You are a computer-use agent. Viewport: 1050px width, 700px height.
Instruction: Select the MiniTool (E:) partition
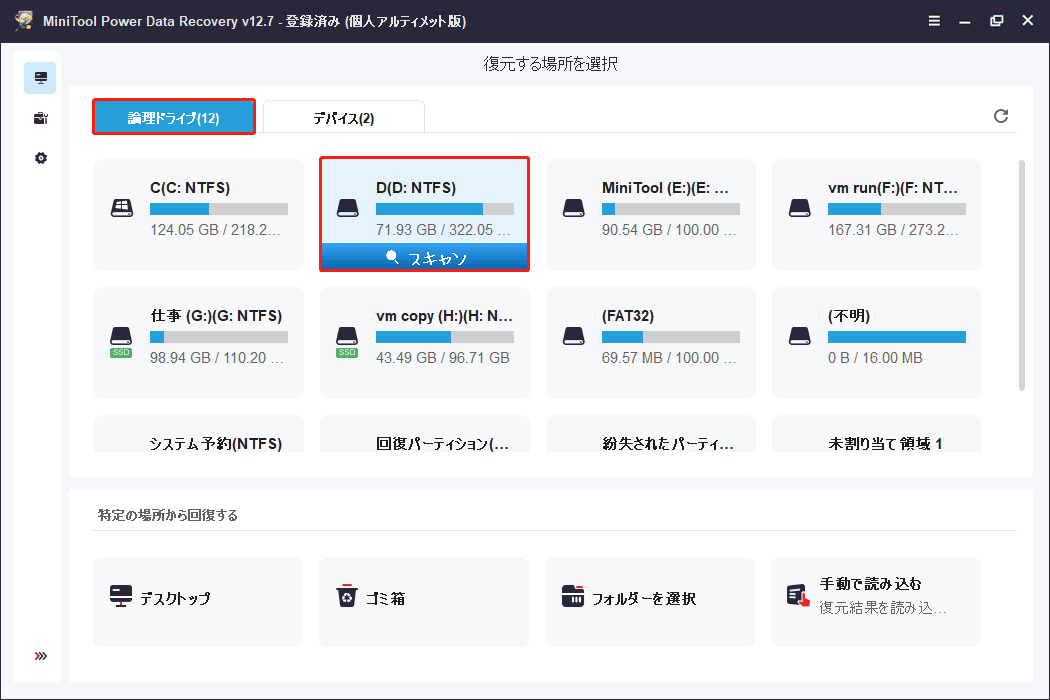point(650,214)
